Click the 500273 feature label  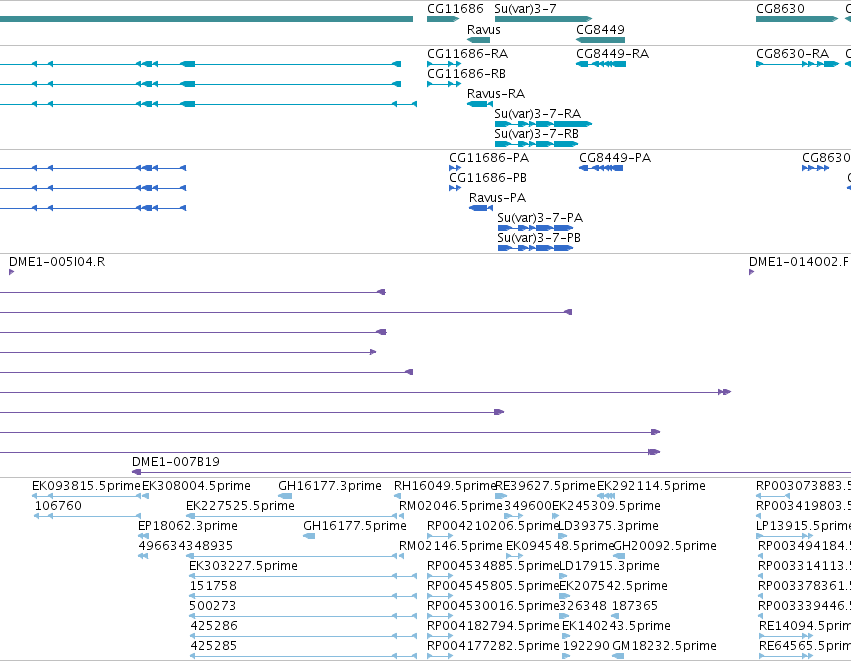tap(213, 606)
